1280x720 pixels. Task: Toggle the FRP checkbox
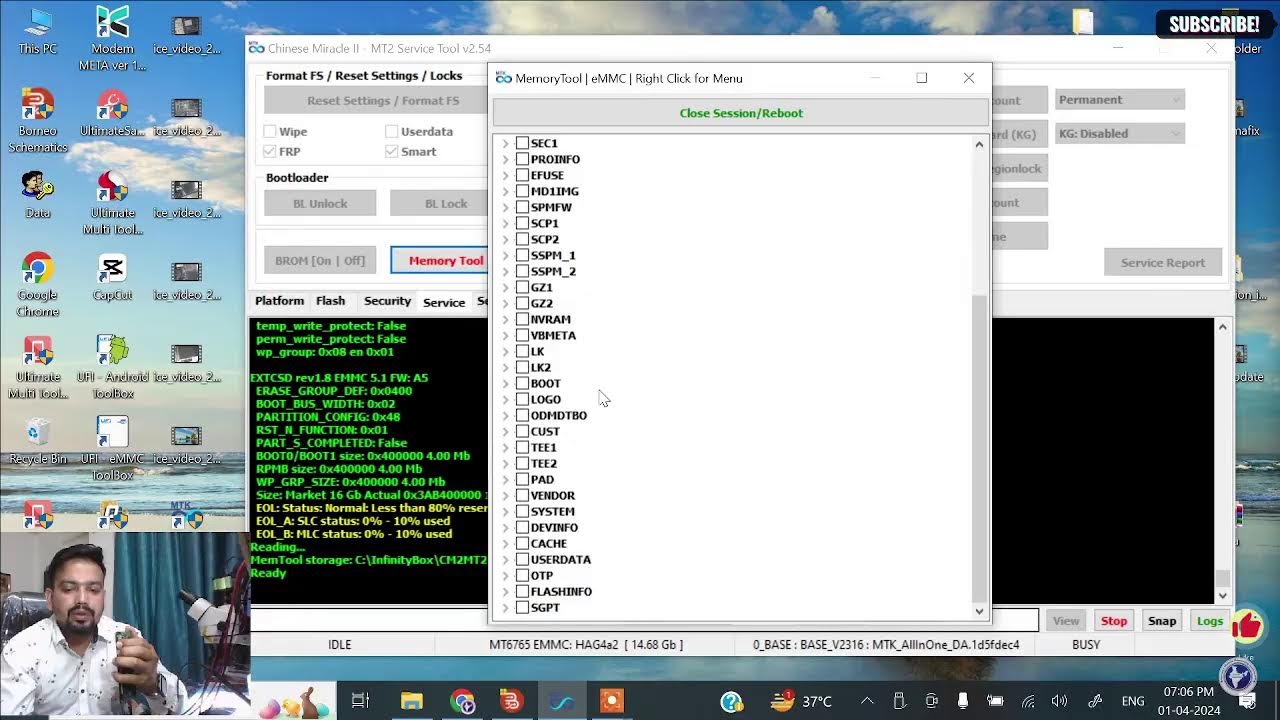270,151
